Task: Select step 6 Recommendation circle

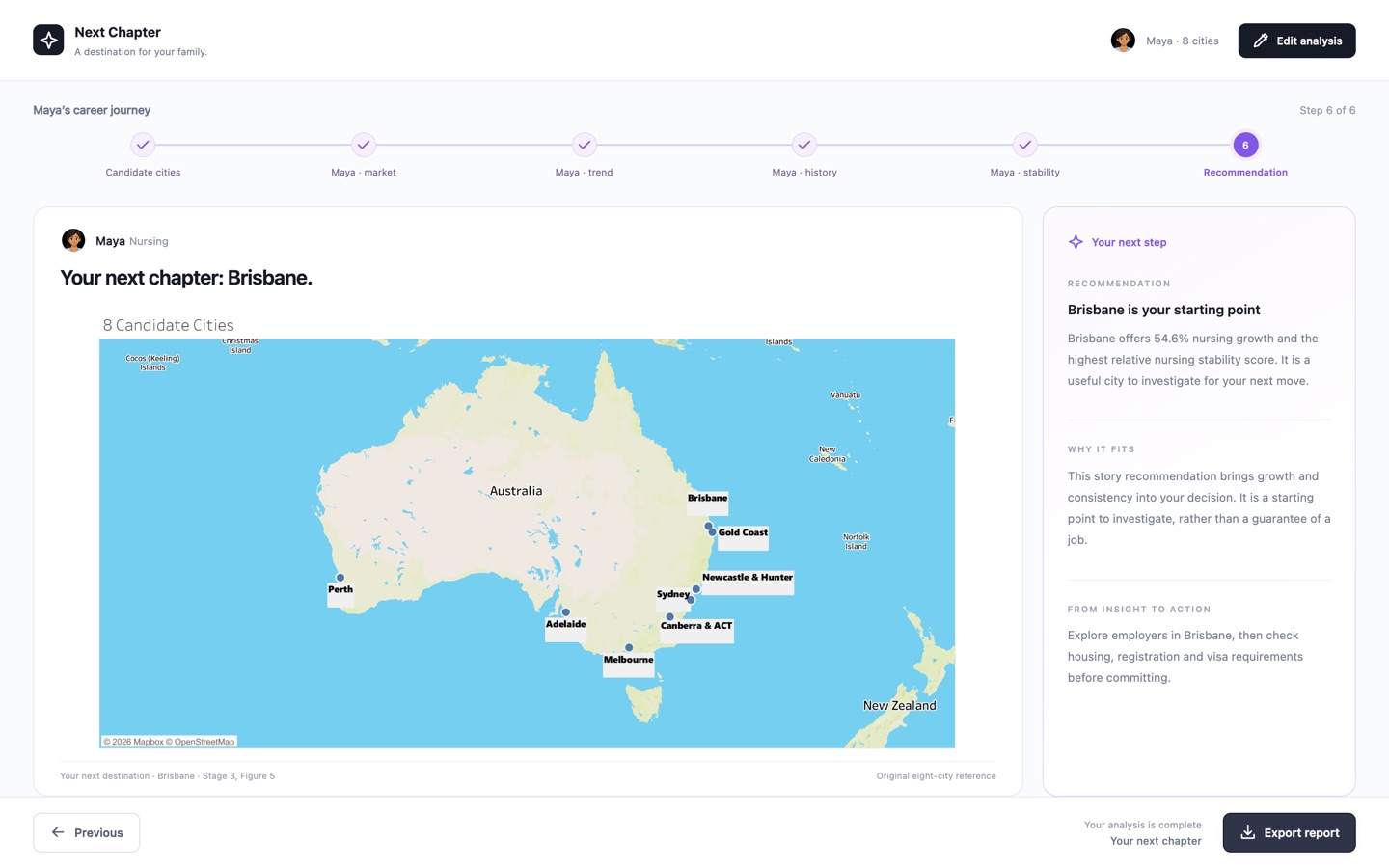Action: pyautogui.click(x=1245, y=145)
